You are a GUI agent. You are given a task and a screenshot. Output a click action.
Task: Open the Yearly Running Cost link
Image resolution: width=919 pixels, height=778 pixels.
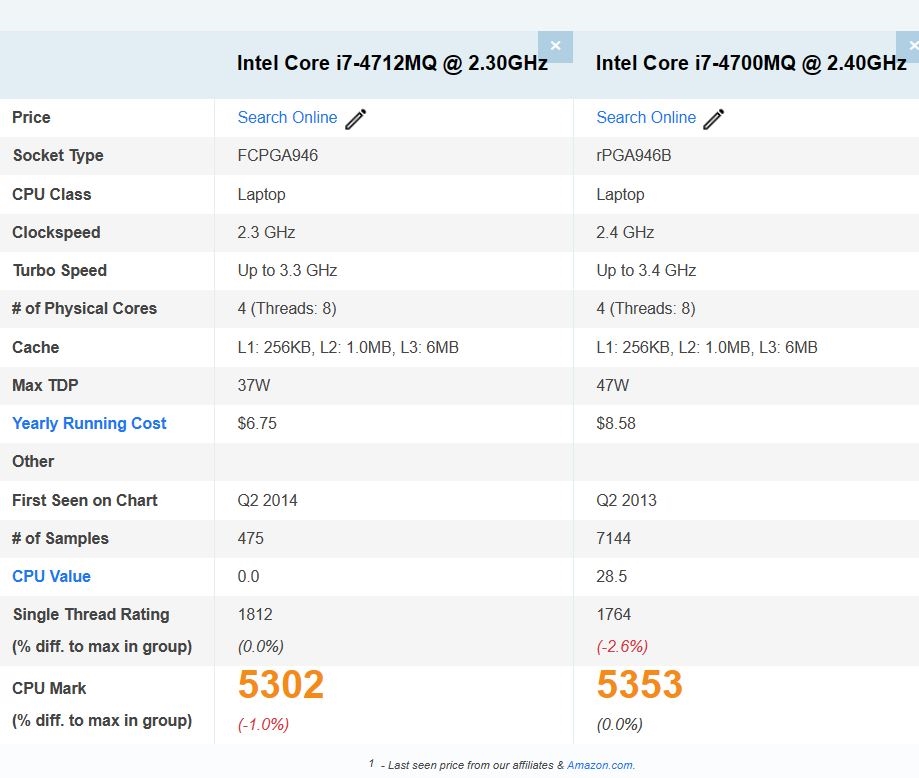(x=89, y=423)
